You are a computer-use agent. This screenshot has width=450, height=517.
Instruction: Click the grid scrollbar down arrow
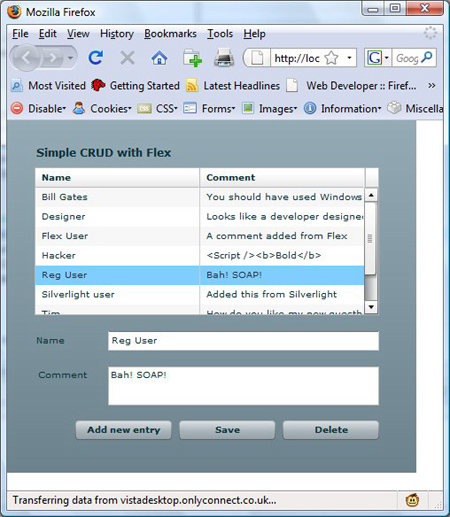click(x=371, y=307)
